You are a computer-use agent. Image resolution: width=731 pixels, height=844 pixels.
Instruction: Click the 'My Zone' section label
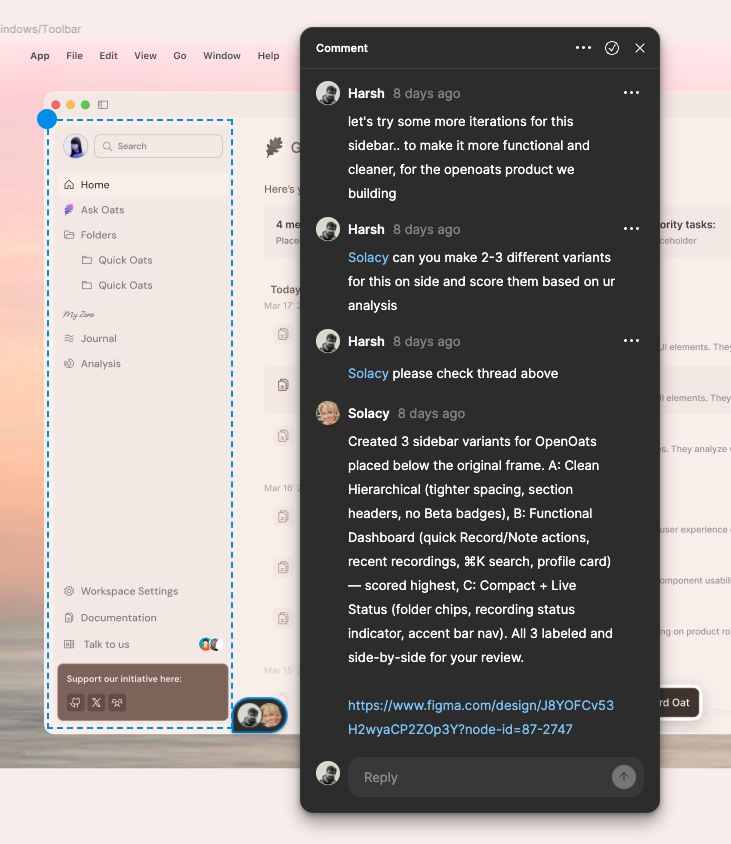coord(79,314)
